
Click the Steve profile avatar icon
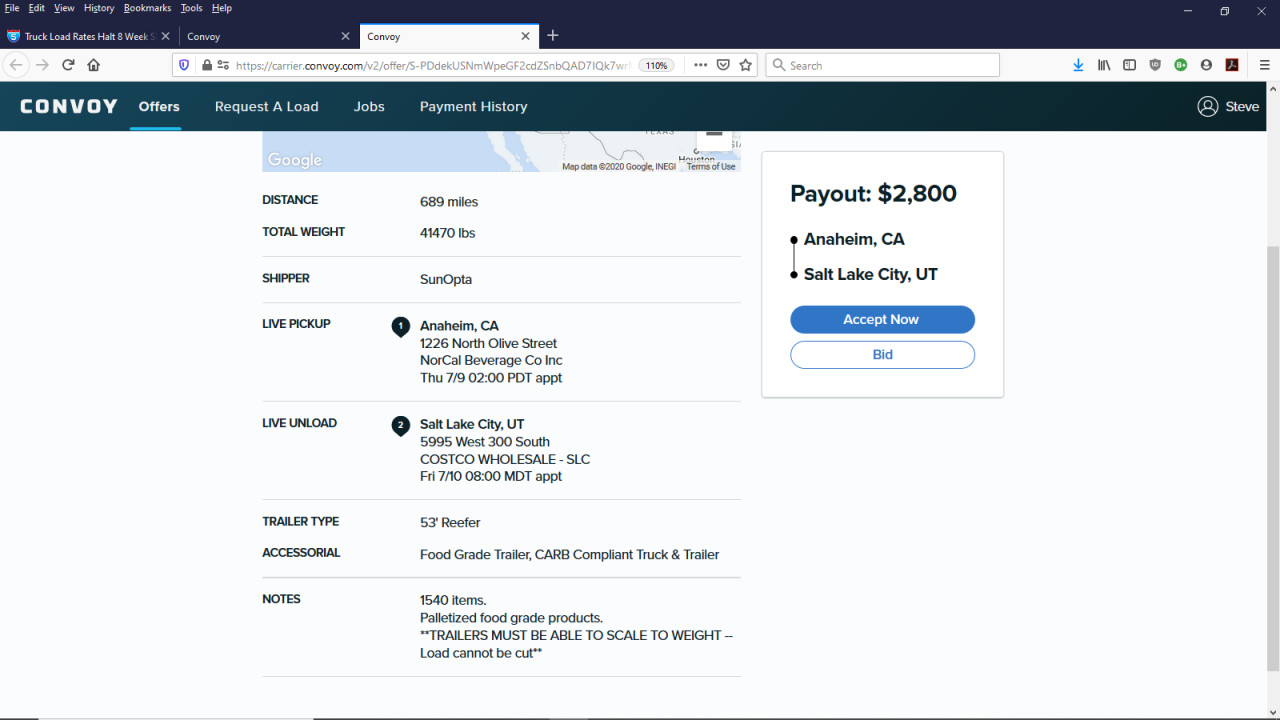pos(1207,106)
